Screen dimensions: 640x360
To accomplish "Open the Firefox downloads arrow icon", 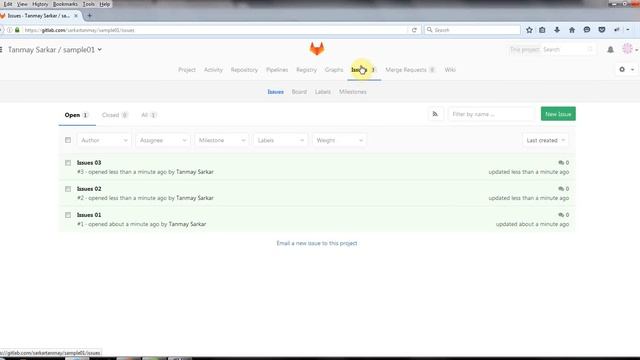I will tap(557, 30).
